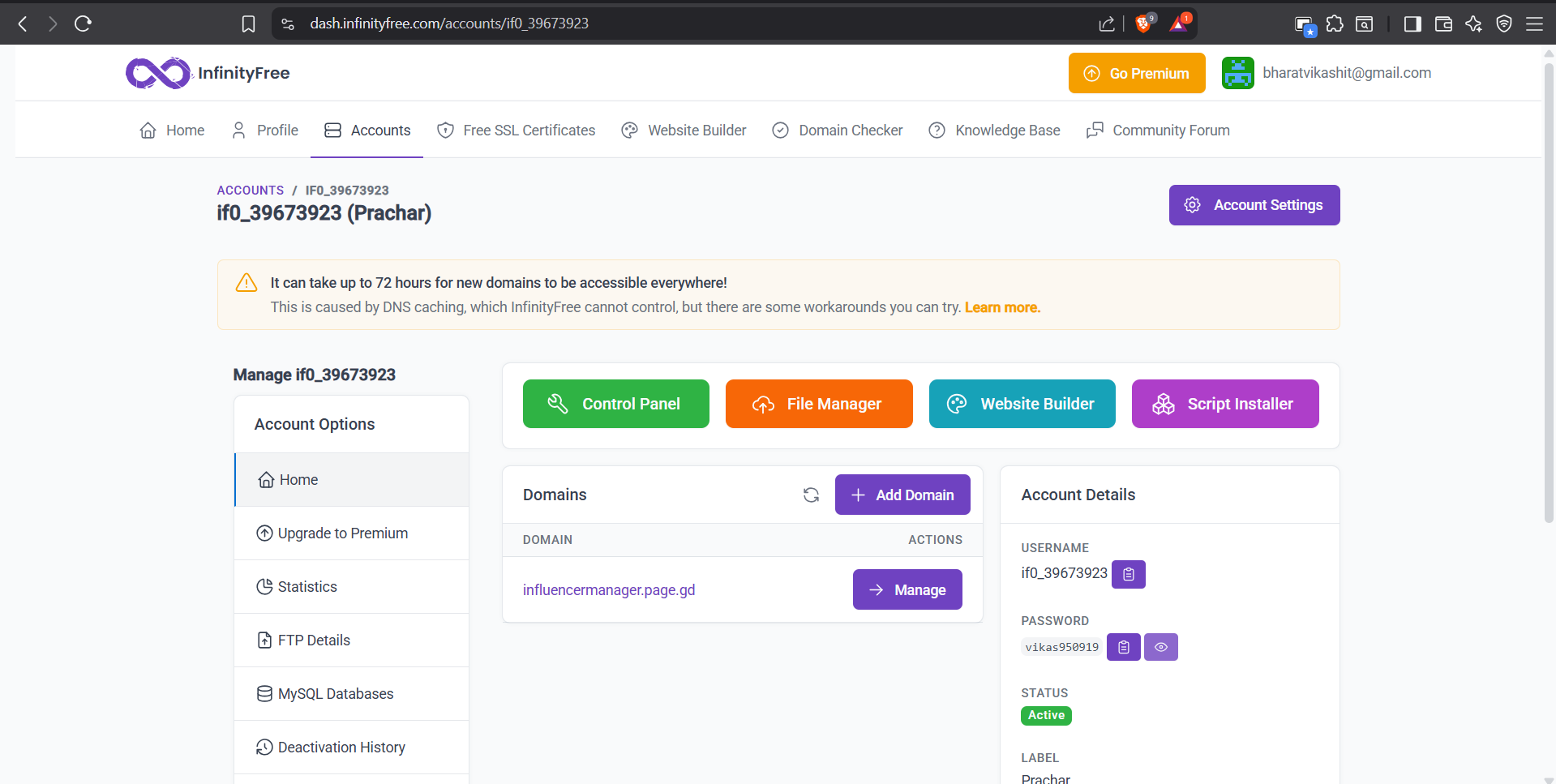Manage influencermanager.page.gd domain

pos(907,589)
